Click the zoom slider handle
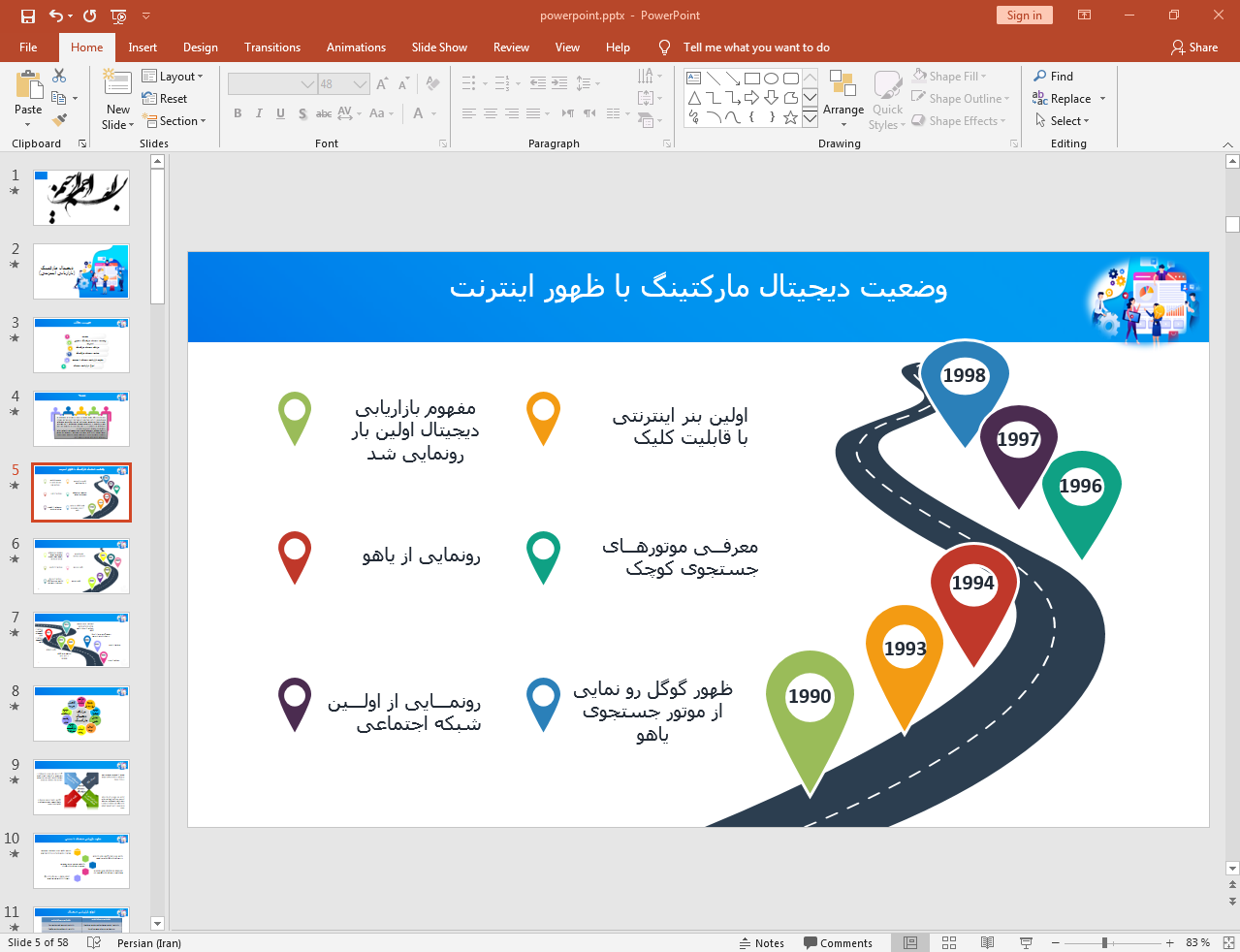The height and width of the screenshot is (952, 1240). 1104,942
